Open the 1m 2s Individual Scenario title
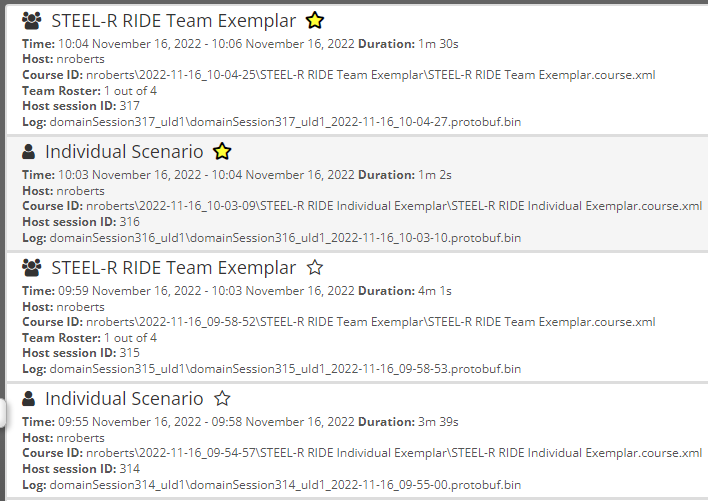The image size is (708, 501). [x=124, y=152]
